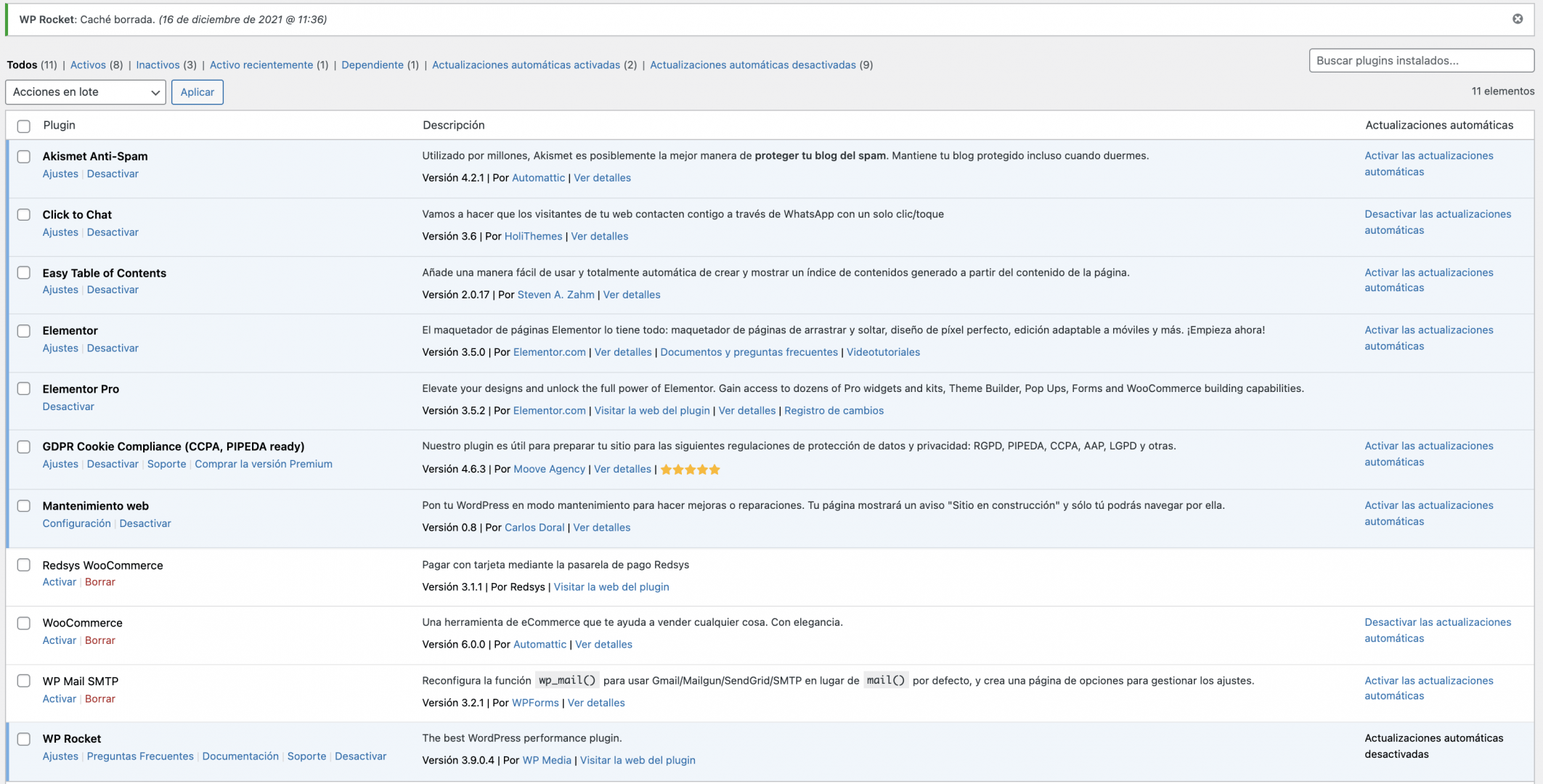Activate the WP Mail SMTP plugin

pos(59,699)
